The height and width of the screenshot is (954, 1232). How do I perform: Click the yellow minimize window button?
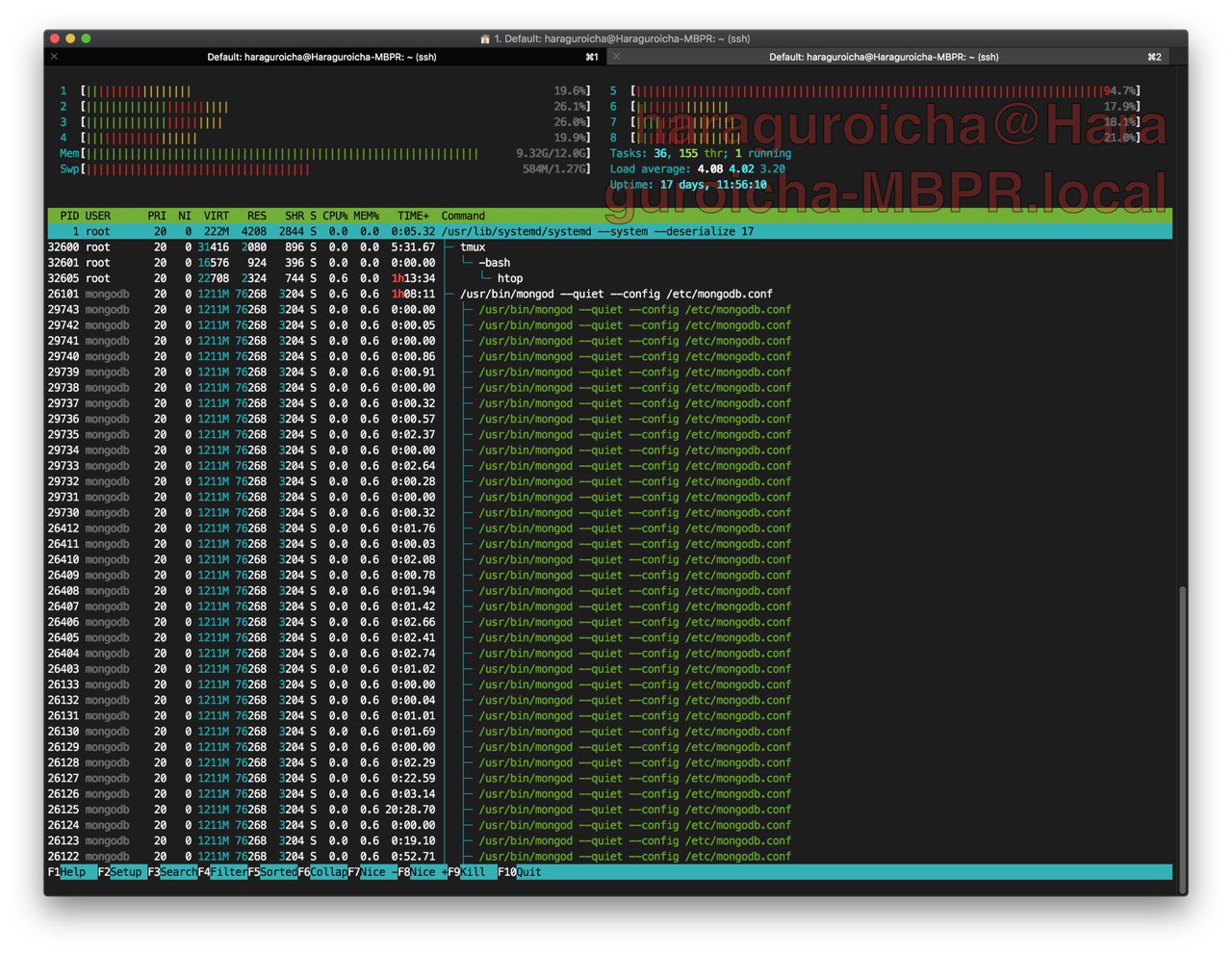point(70,39)
